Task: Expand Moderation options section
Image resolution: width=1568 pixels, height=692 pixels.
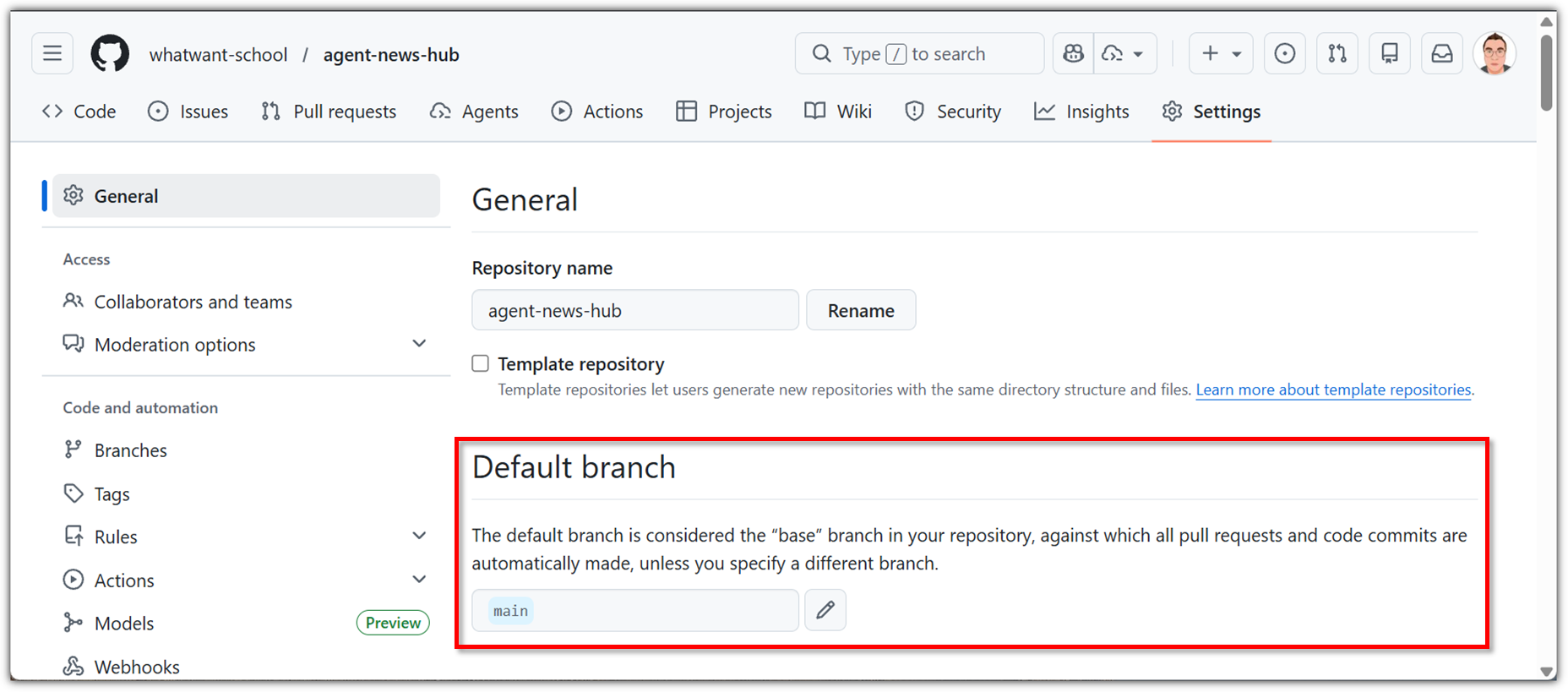Action: pyautogui.click(x=246, y=344)
